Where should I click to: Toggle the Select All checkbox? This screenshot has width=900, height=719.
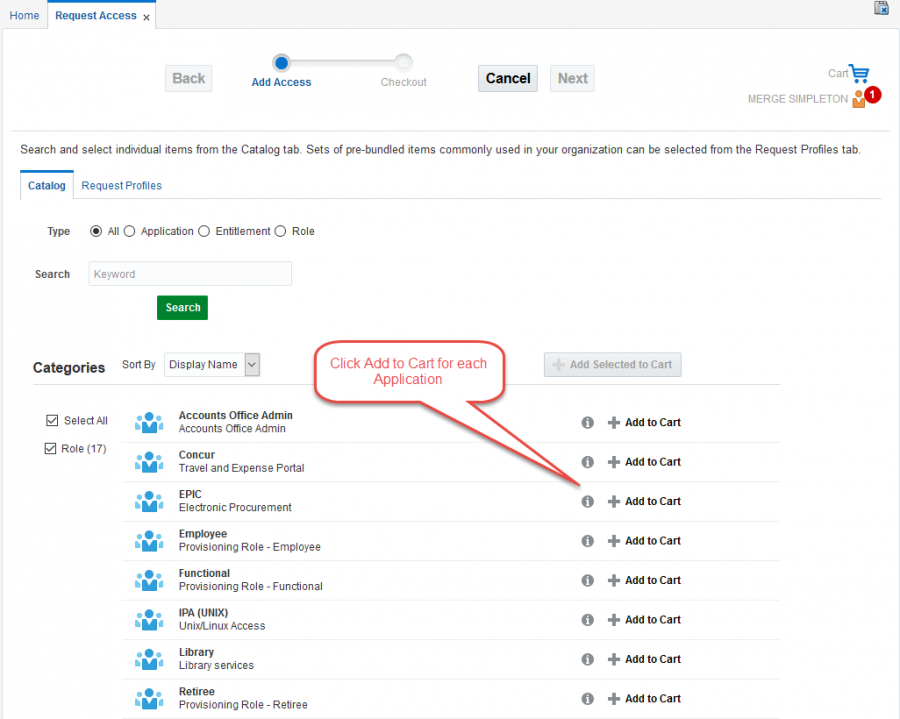tap(52, 421)
